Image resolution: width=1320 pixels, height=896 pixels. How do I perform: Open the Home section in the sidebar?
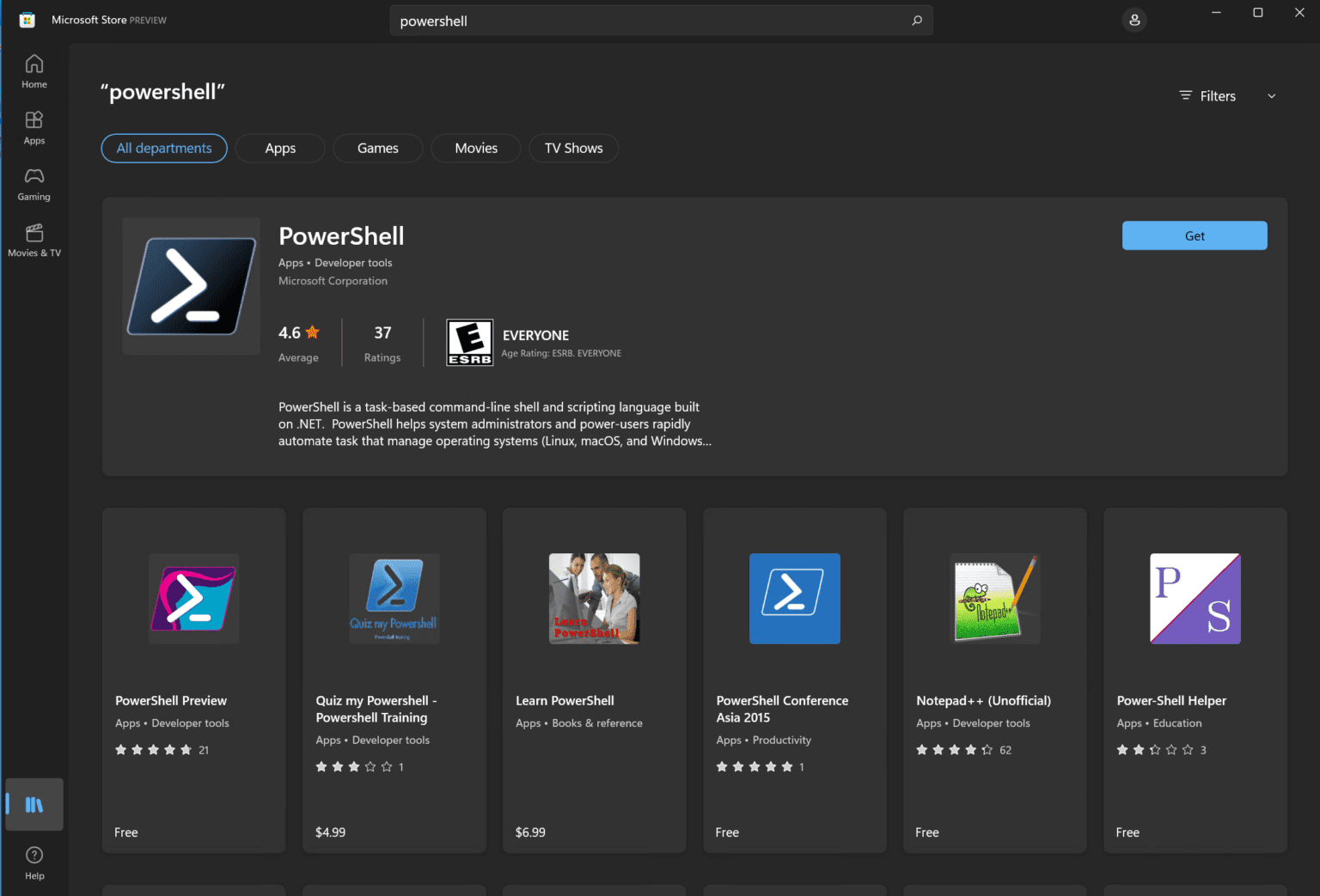tap(34, 70)
